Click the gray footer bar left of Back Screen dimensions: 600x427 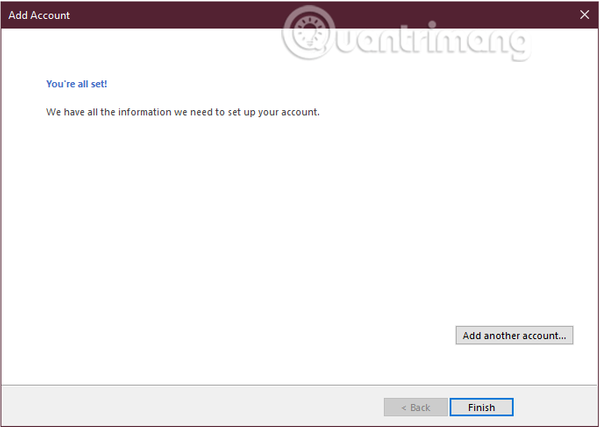click(x=191, y=407)
